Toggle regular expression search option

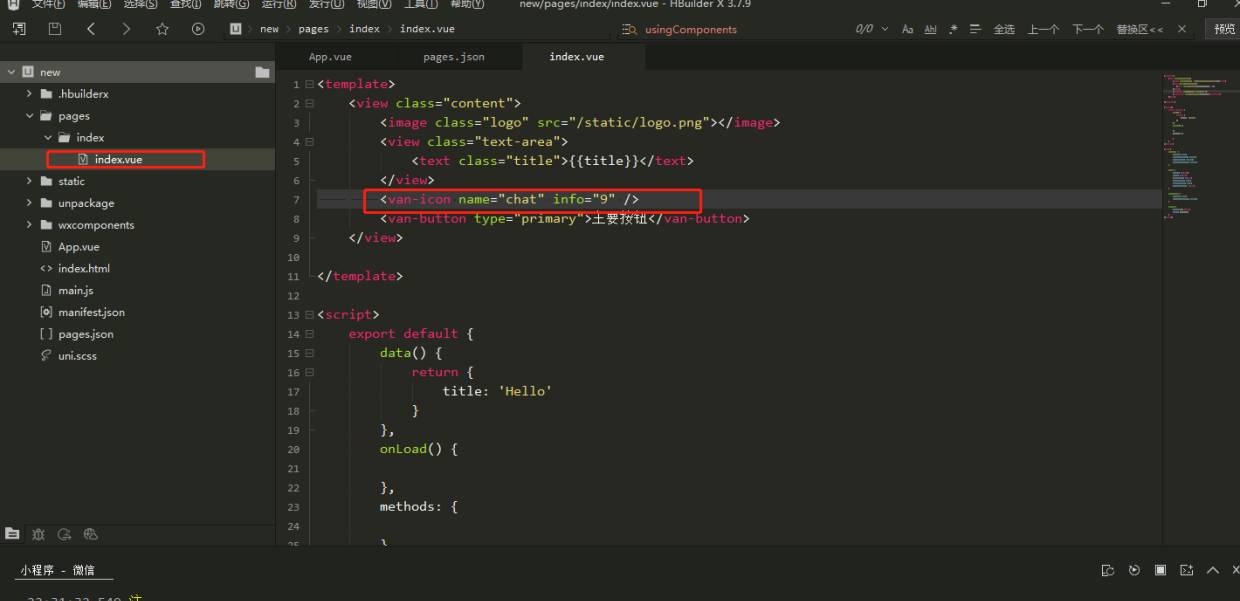(953, 29)
